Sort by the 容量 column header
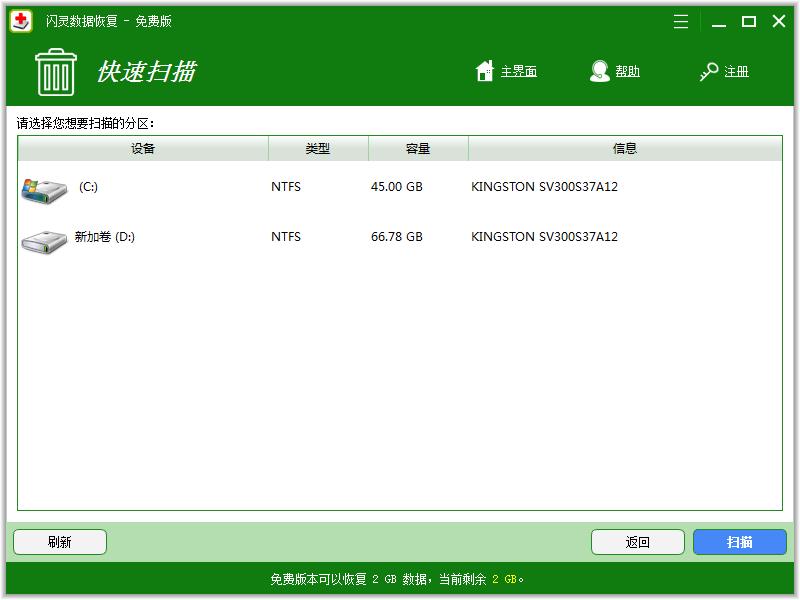Viewport: 800px width, 600px height. (x=418, y=149)
